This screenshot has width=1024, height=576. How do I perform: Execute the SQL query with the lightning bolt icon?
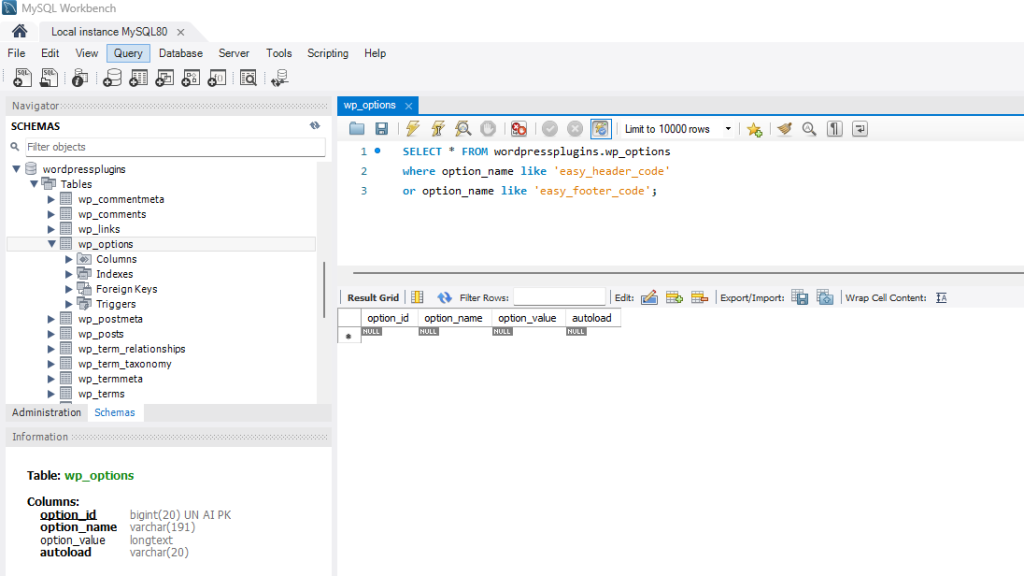click(412, 128)
